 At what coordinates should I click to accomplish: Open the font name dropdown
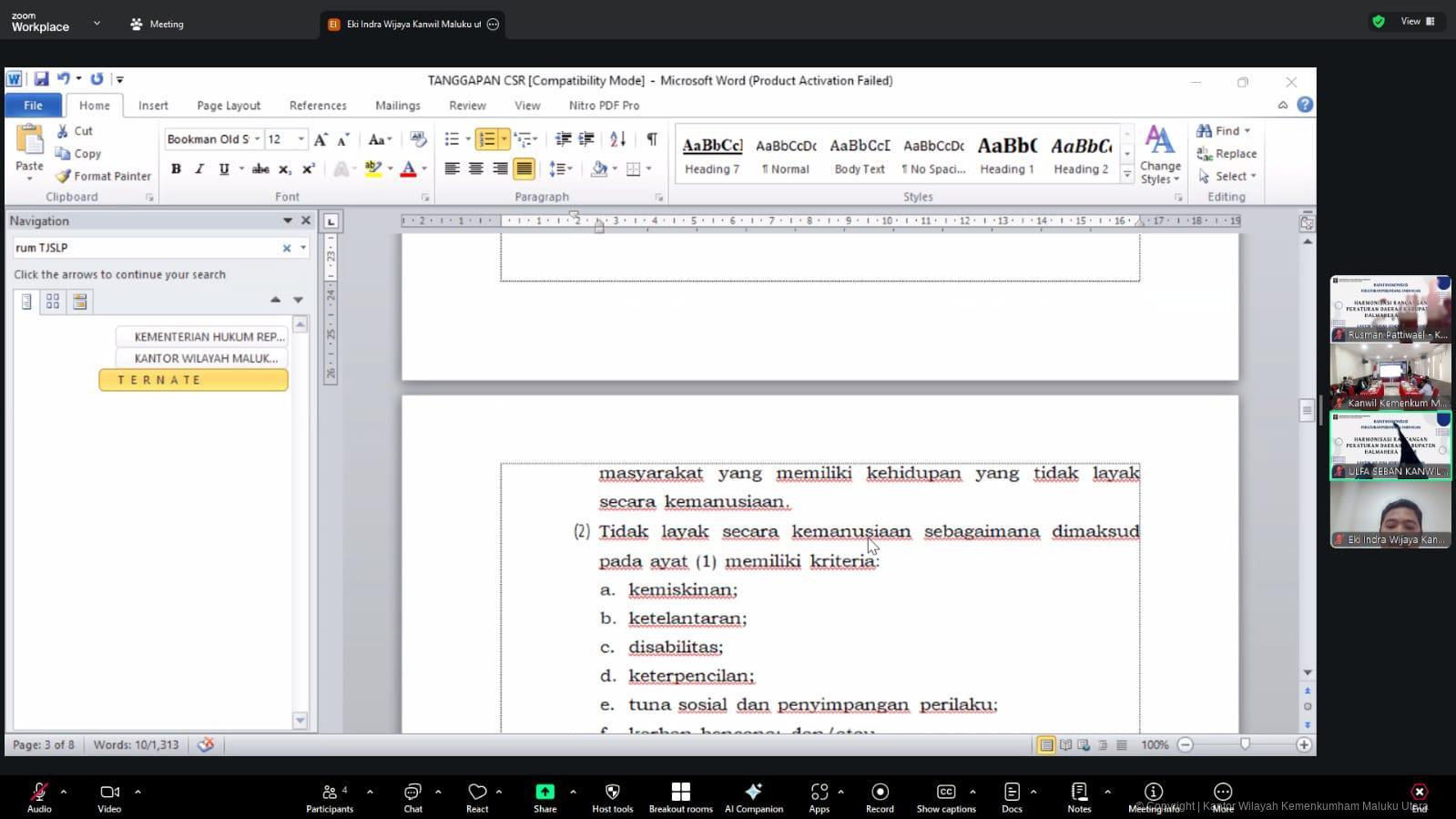(x=257, y=139)
